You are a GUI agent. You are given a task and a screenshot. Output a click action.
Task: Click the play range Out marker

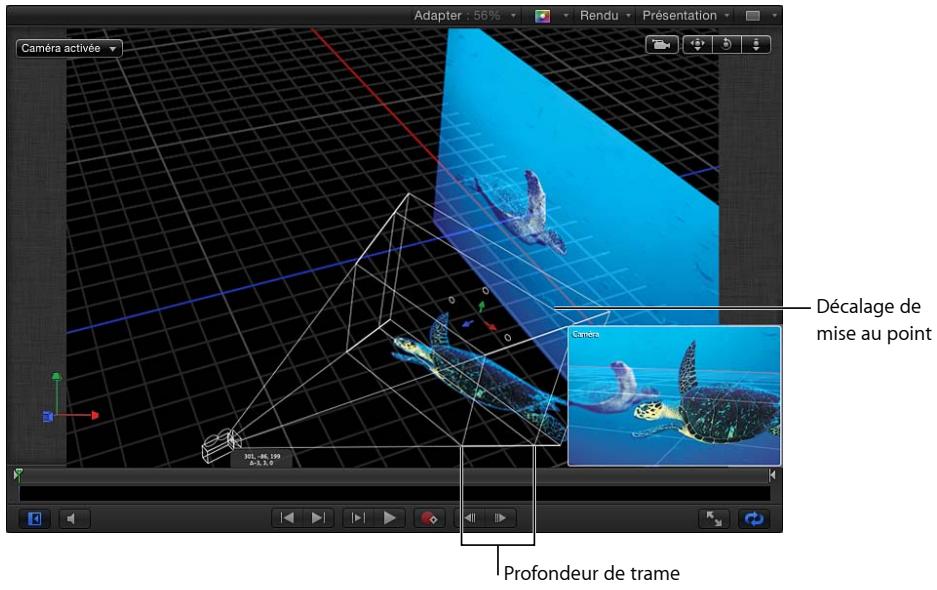[771, 475]
